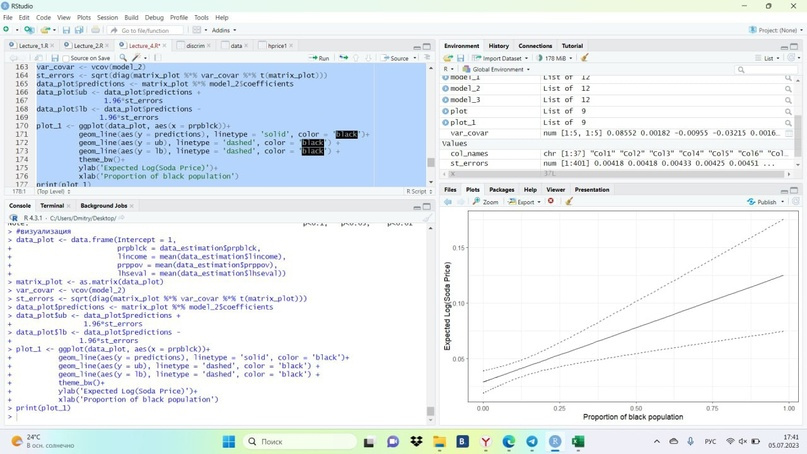Click the Publish button in the Plots pane
The width and height of the screenshot is (807, 454).
click(767, 202)
